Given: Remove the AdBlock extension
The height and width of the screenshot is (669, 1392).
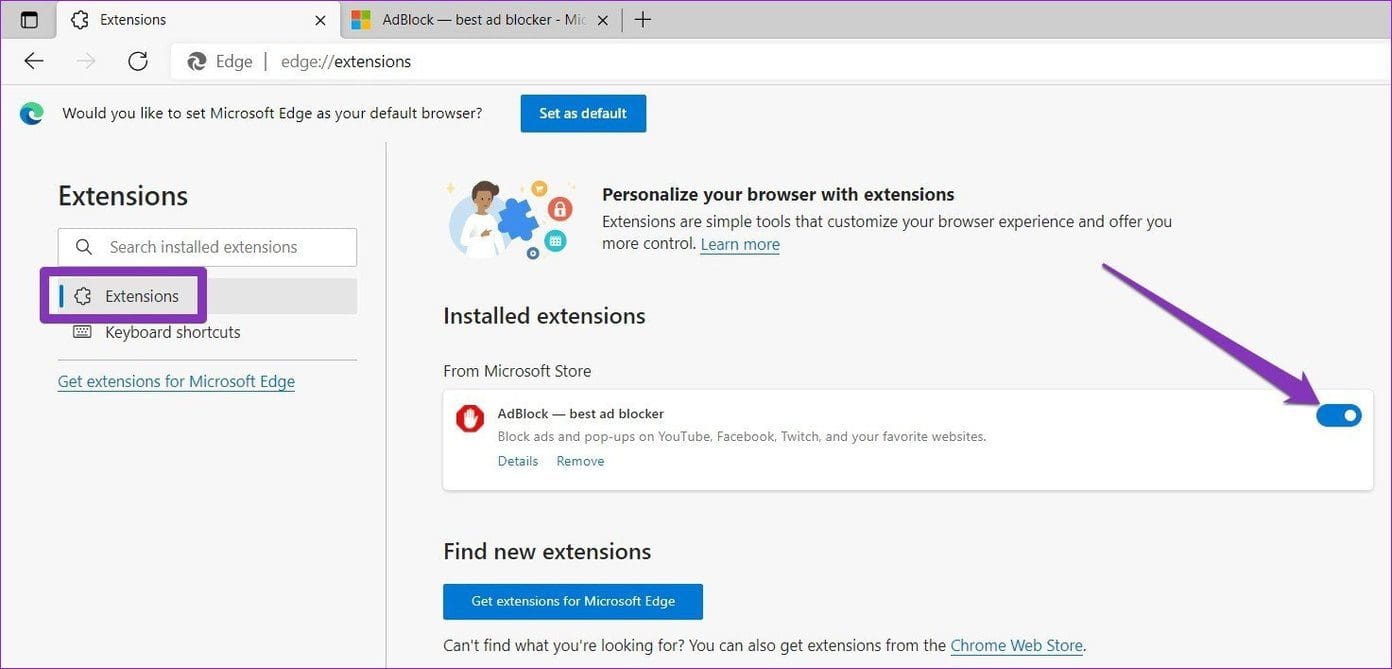Looking at the screenshot, I should (580, 461).
